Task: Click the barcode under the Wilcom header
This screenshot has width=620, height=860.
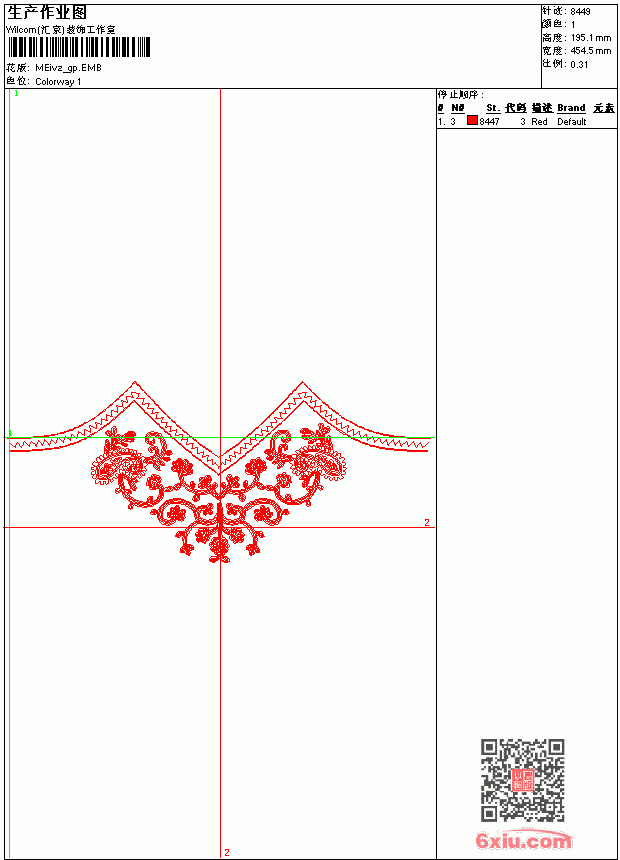Action: point(78,47)
